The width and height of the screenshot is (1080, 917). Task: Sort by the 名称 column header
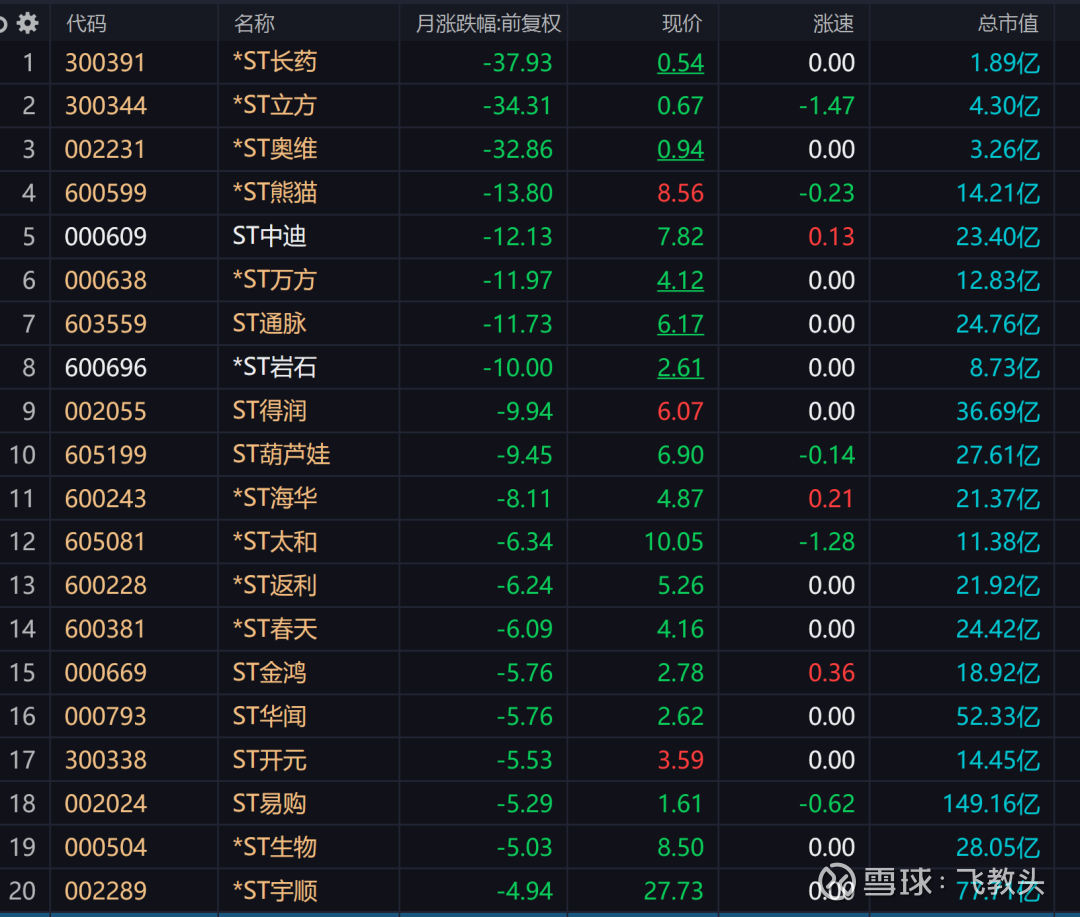254,23
